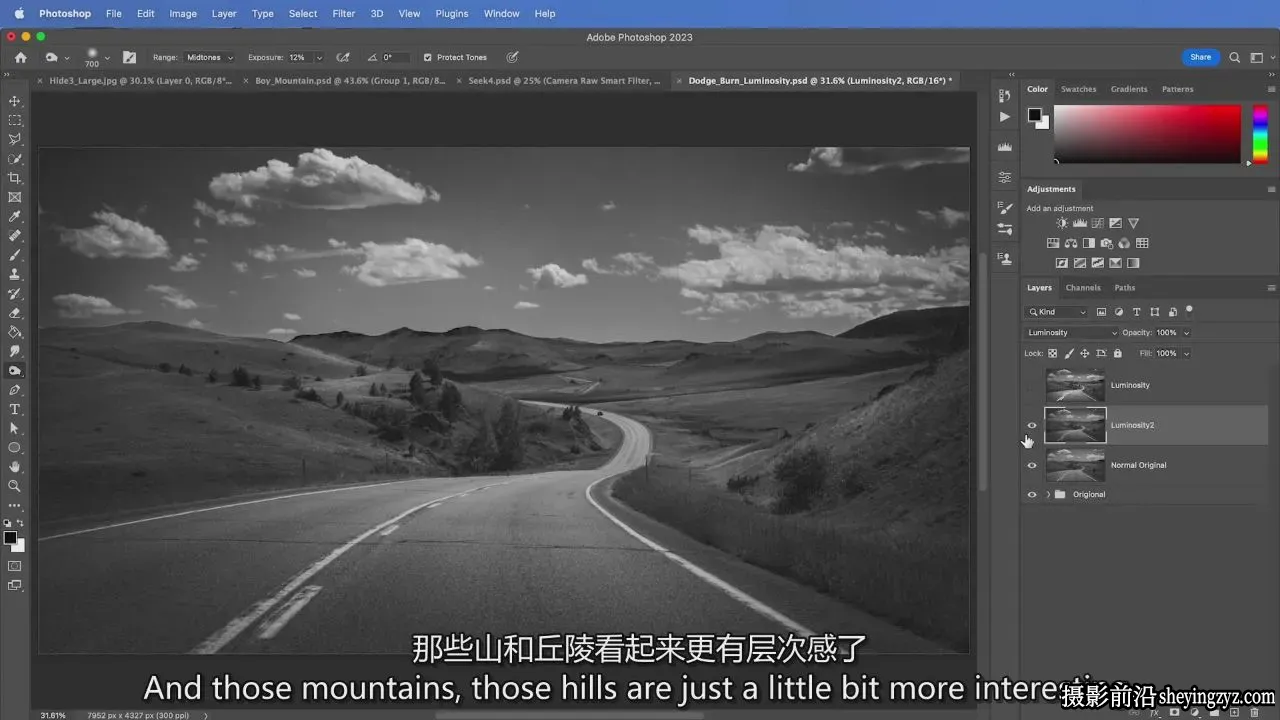Add a Levels adjustment
Image resolution: width=1280 pixels, height=720 pixels.
pos(1080,223)
